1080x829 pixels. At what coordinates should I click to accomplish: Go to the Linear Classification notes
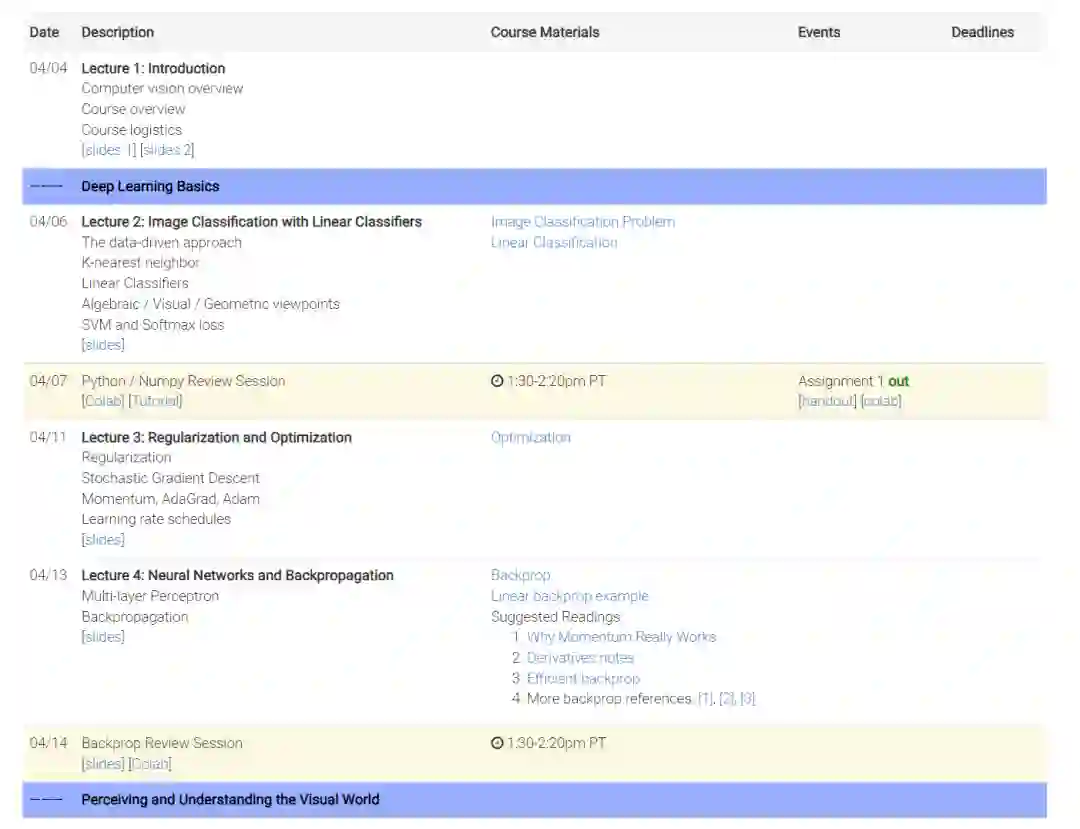click(x=553, y=243)
